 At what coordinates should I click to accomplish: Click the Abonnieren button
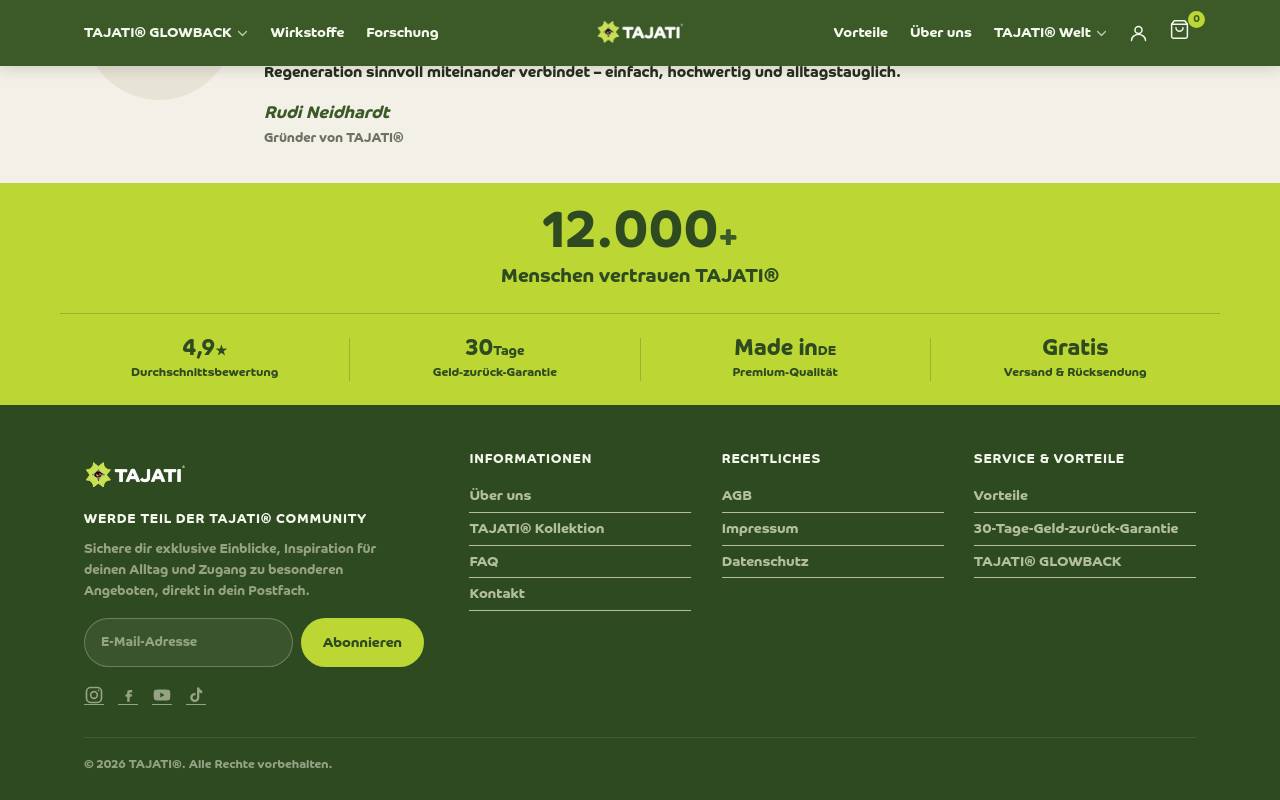point(362,642)
